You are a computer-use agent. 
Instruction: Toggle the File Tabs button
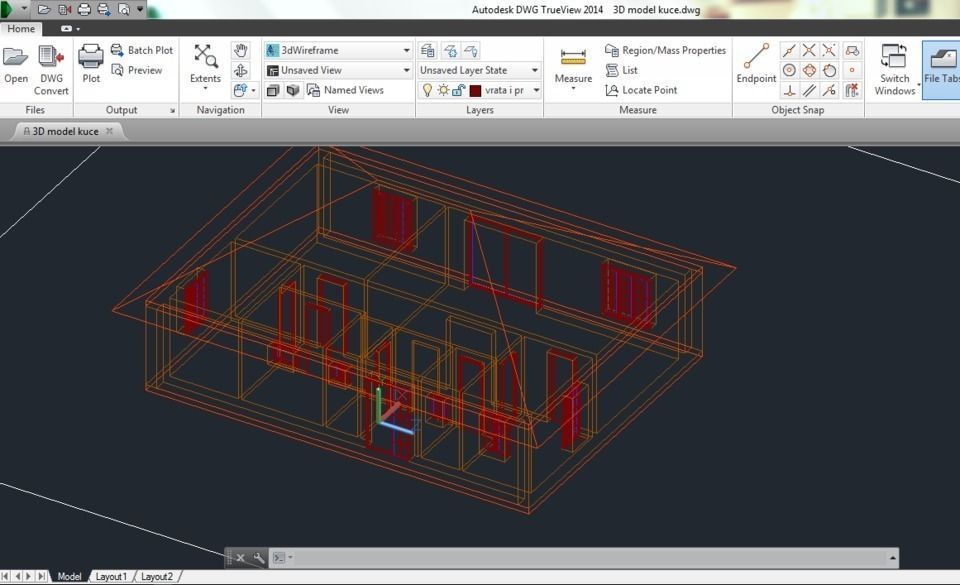tap(941, 70)
